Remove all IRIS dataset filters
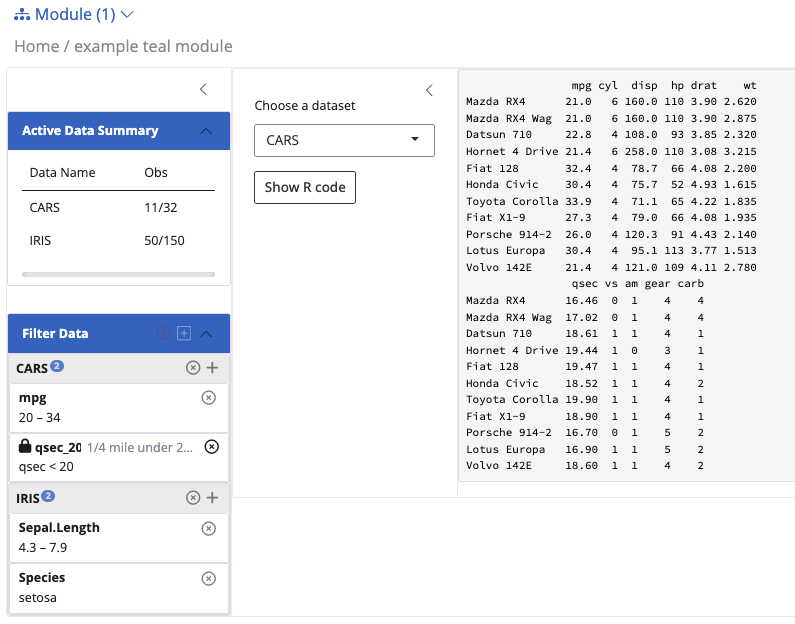 [193, 498]
